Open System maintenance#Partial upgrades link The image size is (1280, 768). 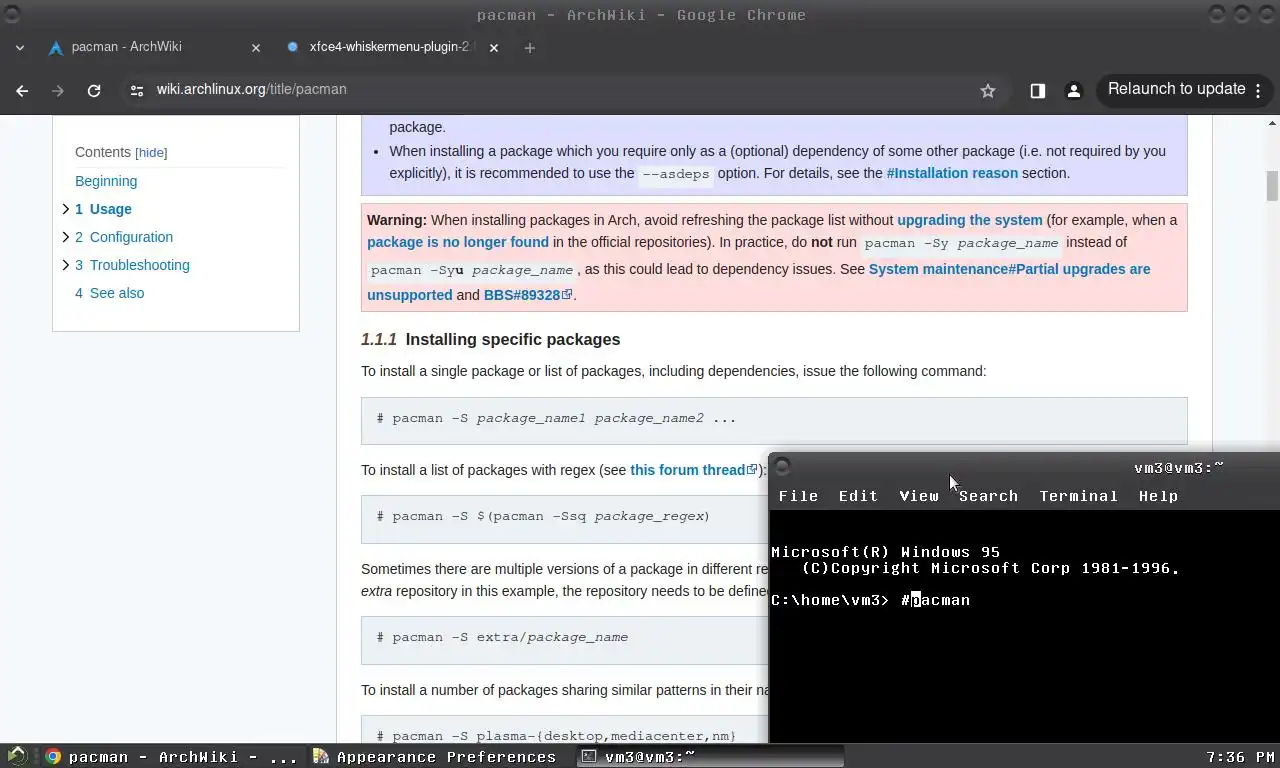point(1009,269)
